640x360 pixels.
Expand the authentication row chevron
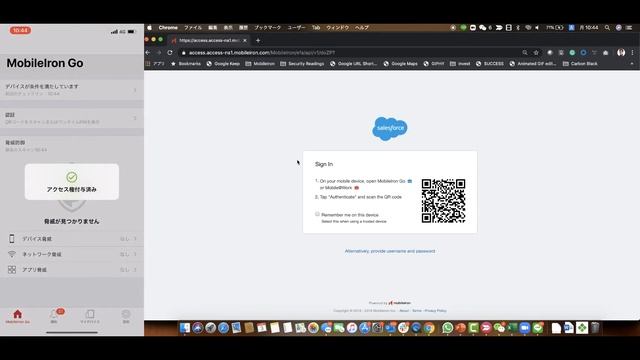(x=135, y=118)
